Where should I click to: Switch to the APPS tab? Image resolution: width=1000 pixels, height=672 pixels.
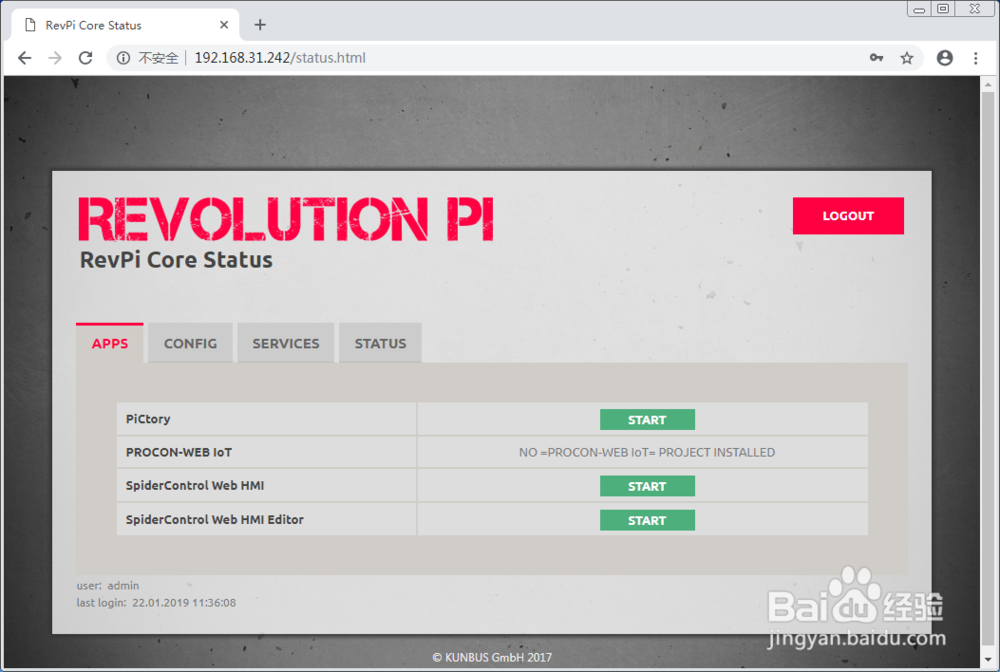pyautogui.click(x=110, y=343)
